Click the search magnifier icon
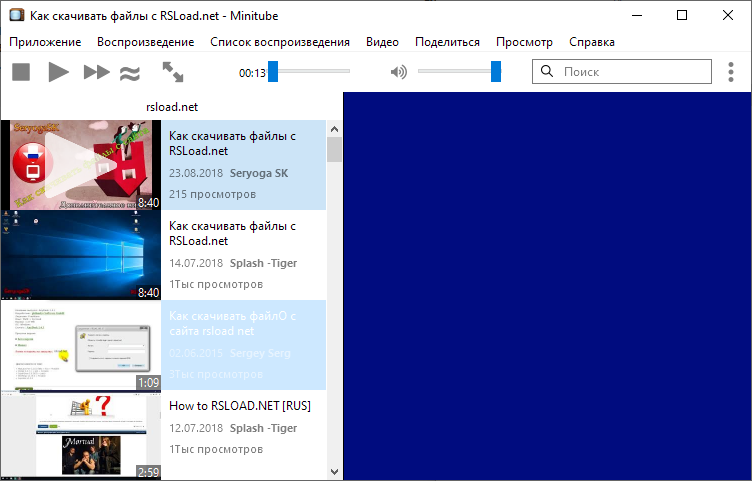The height and width of the screenshot is (481, 752). pyautogui.click(x=547, y=71)
